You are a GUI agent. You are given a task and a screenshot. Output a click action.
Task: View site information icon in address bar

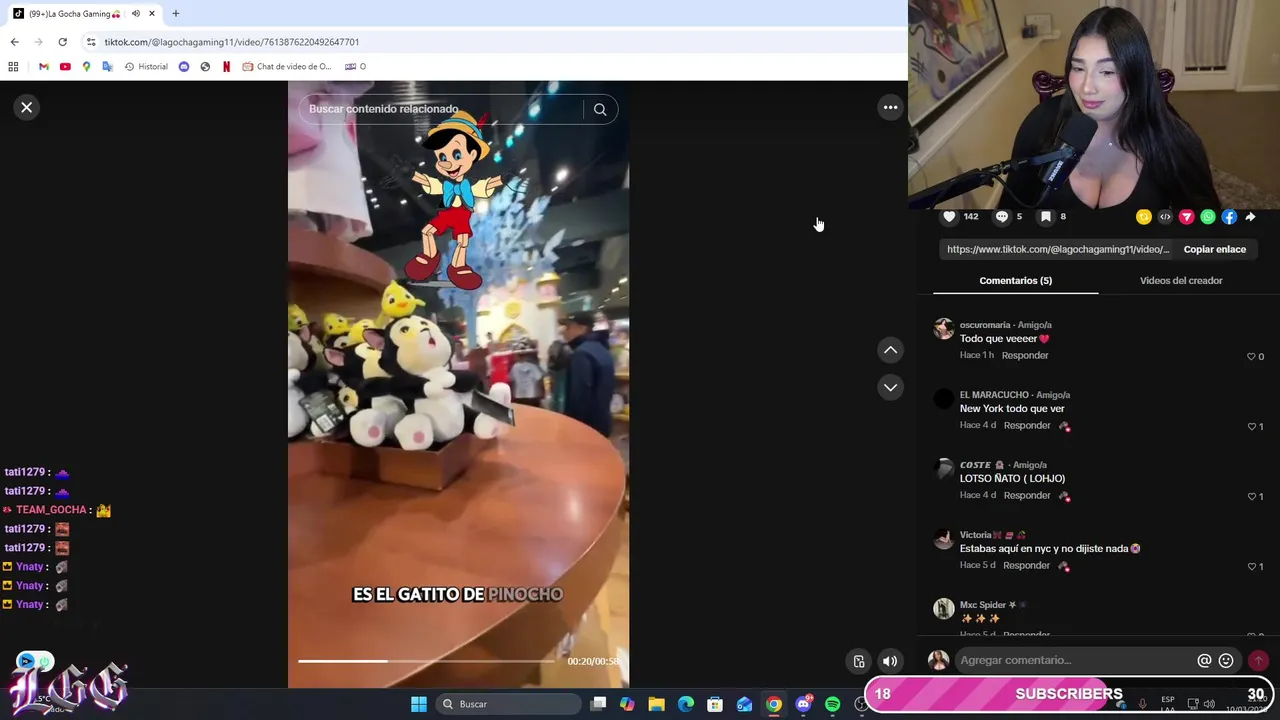pos(91,42)
